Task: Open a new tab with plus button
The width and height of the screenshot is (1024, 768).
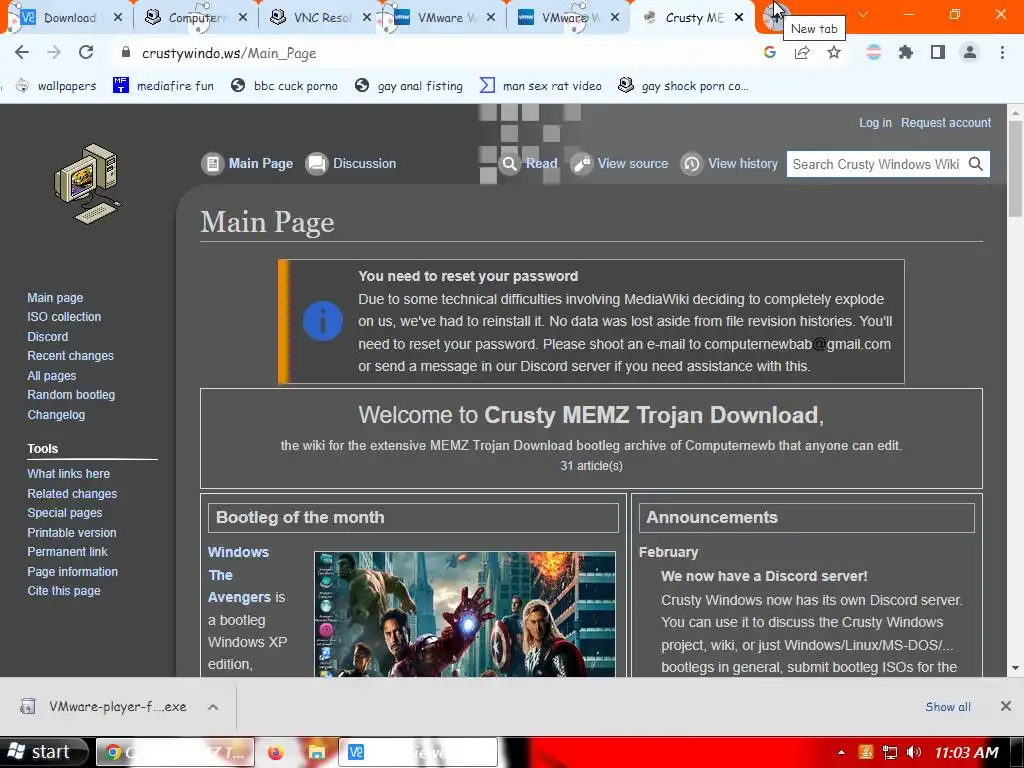Action: [775, 16]
